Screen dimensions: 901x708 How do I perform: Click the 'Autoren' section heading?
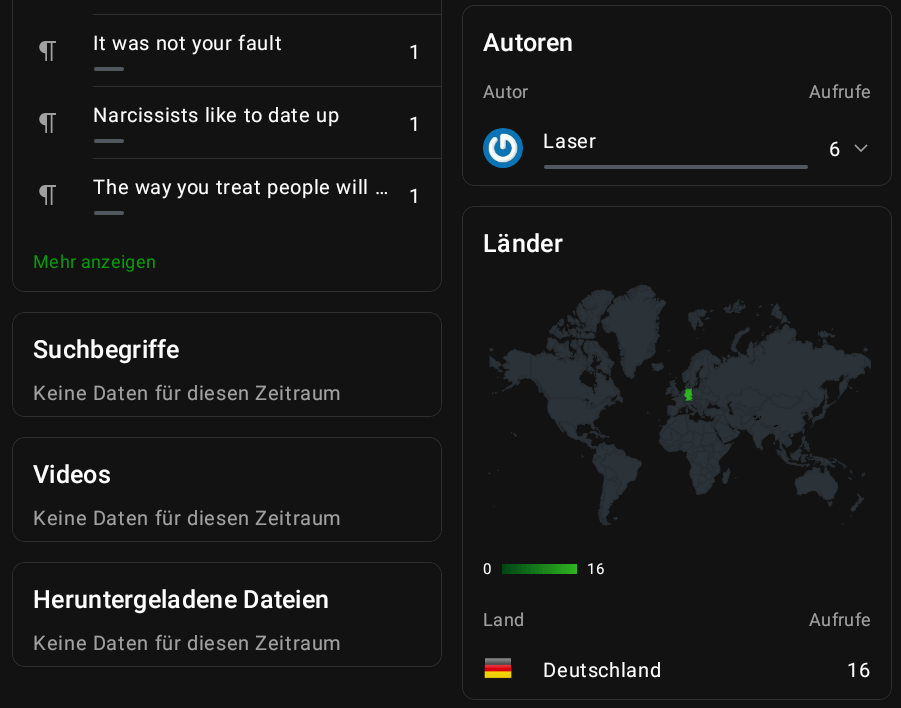coord(528,43)
